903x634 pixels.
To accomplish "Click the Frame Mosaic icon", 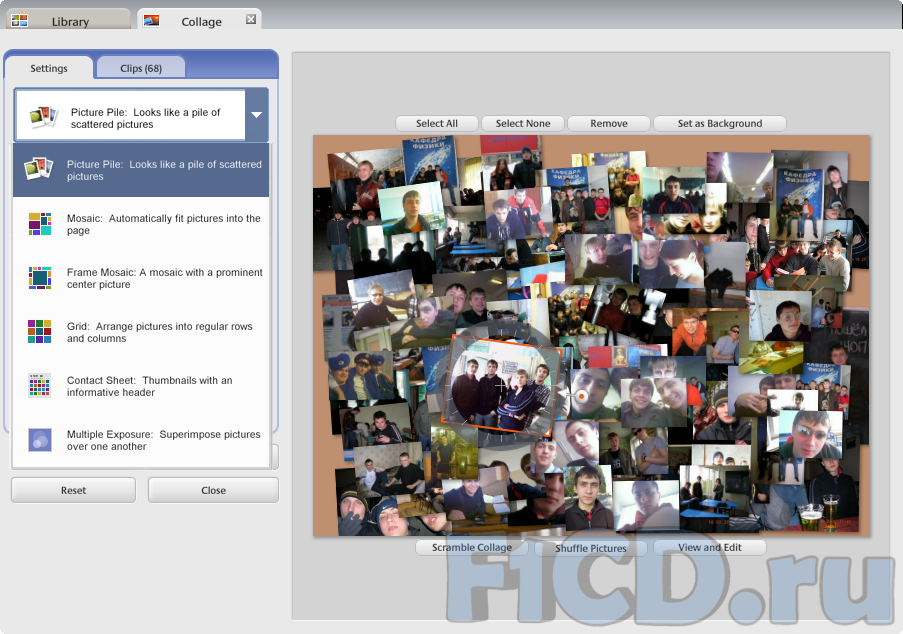I will coord(40,278).
